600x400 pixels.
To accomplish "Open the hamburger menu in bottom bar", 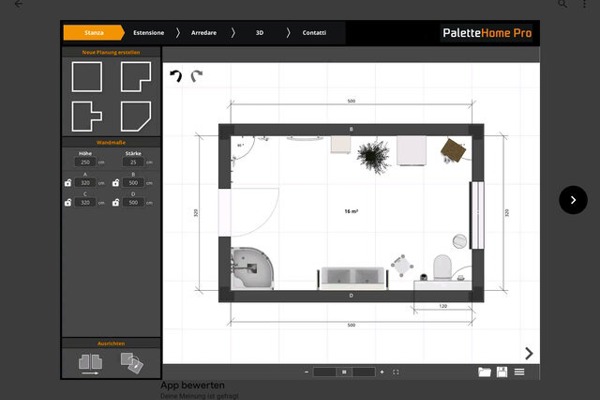I will [519, 372].
